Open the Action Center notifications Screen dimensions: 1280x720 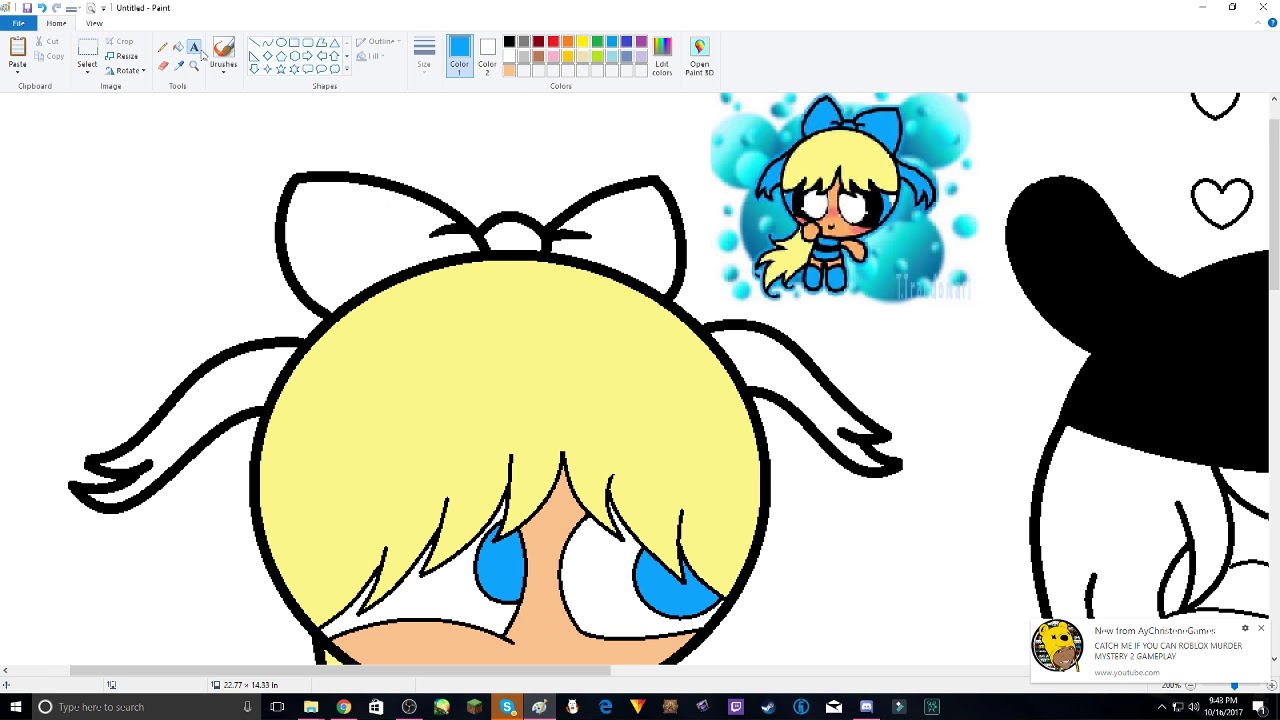coord(1259,707)
